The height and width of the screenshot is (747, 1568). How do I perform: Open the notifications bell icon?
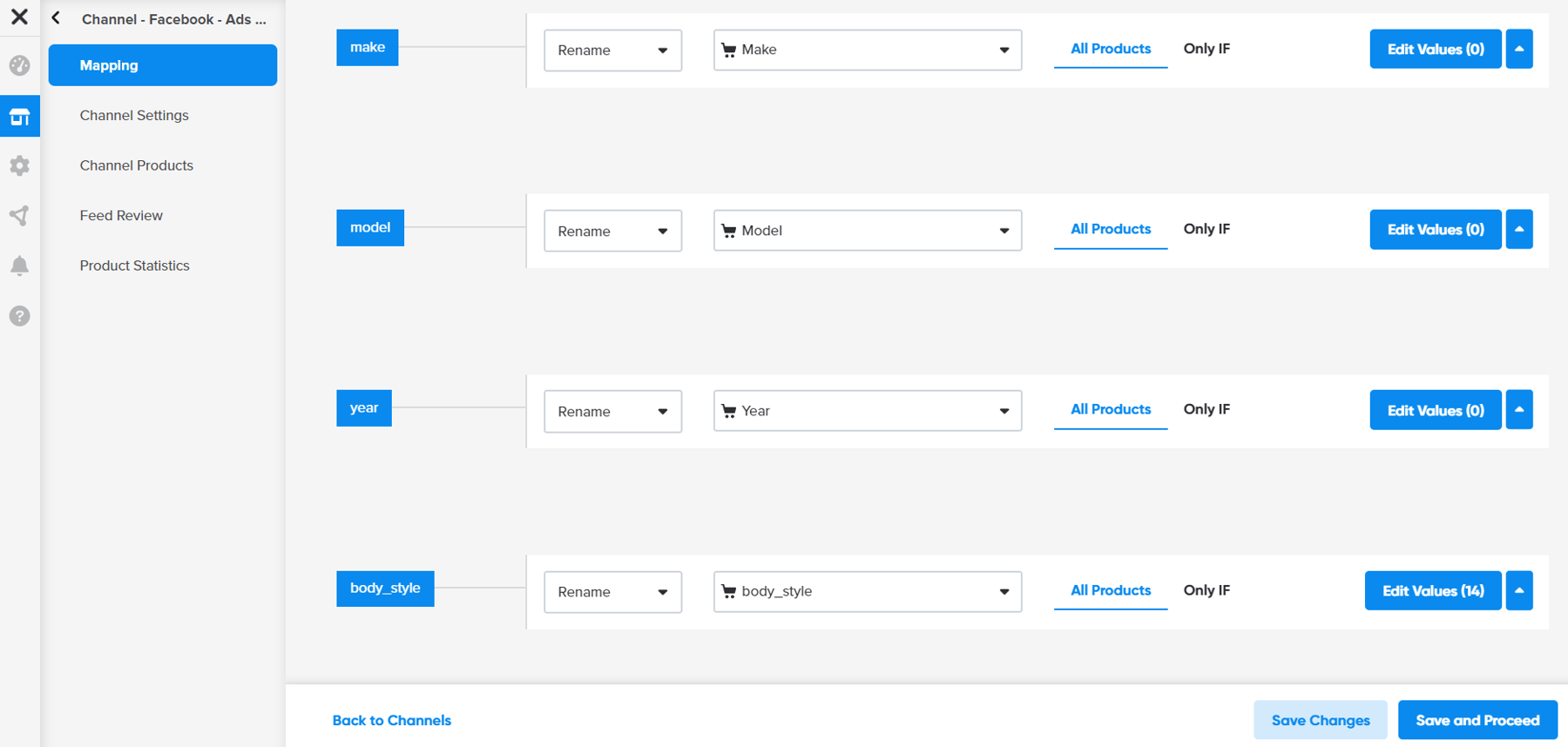[19, 266]
